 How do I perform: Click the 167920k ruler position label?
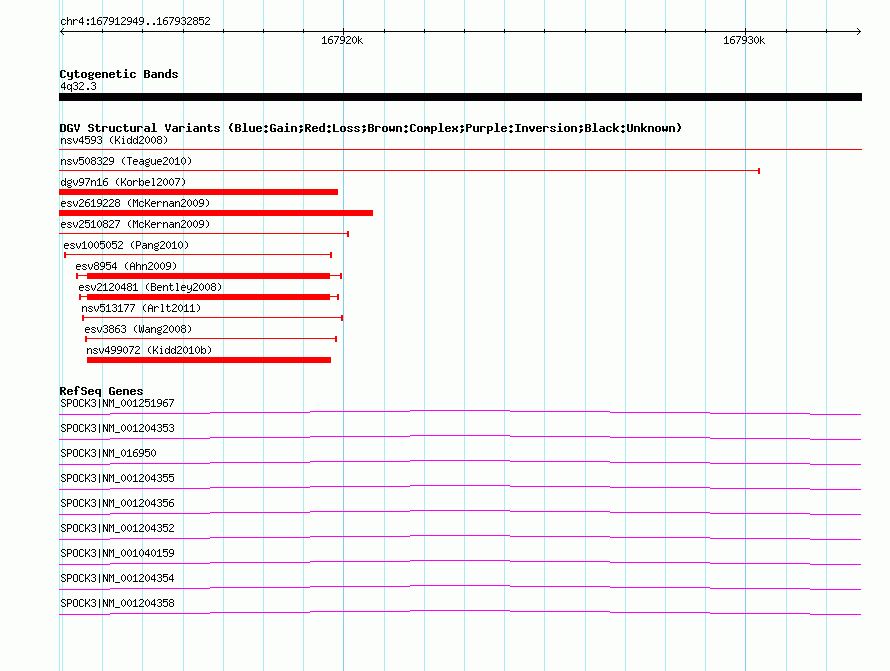click(x=342, y=40)
